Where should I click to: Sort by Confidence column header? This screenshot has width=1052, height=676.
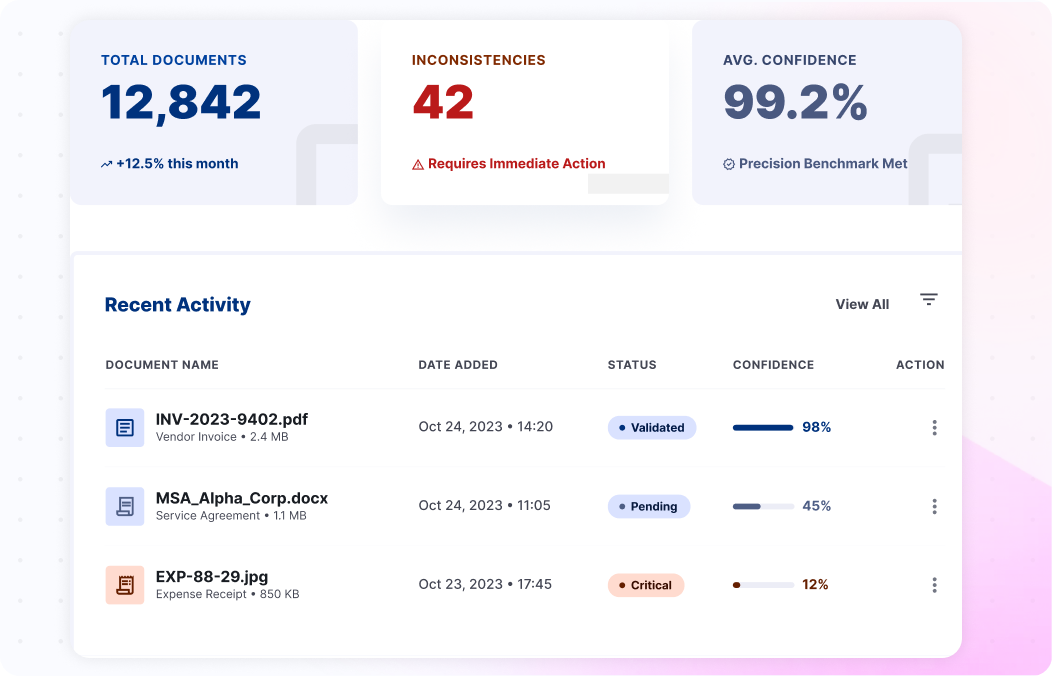click(774, 365)
